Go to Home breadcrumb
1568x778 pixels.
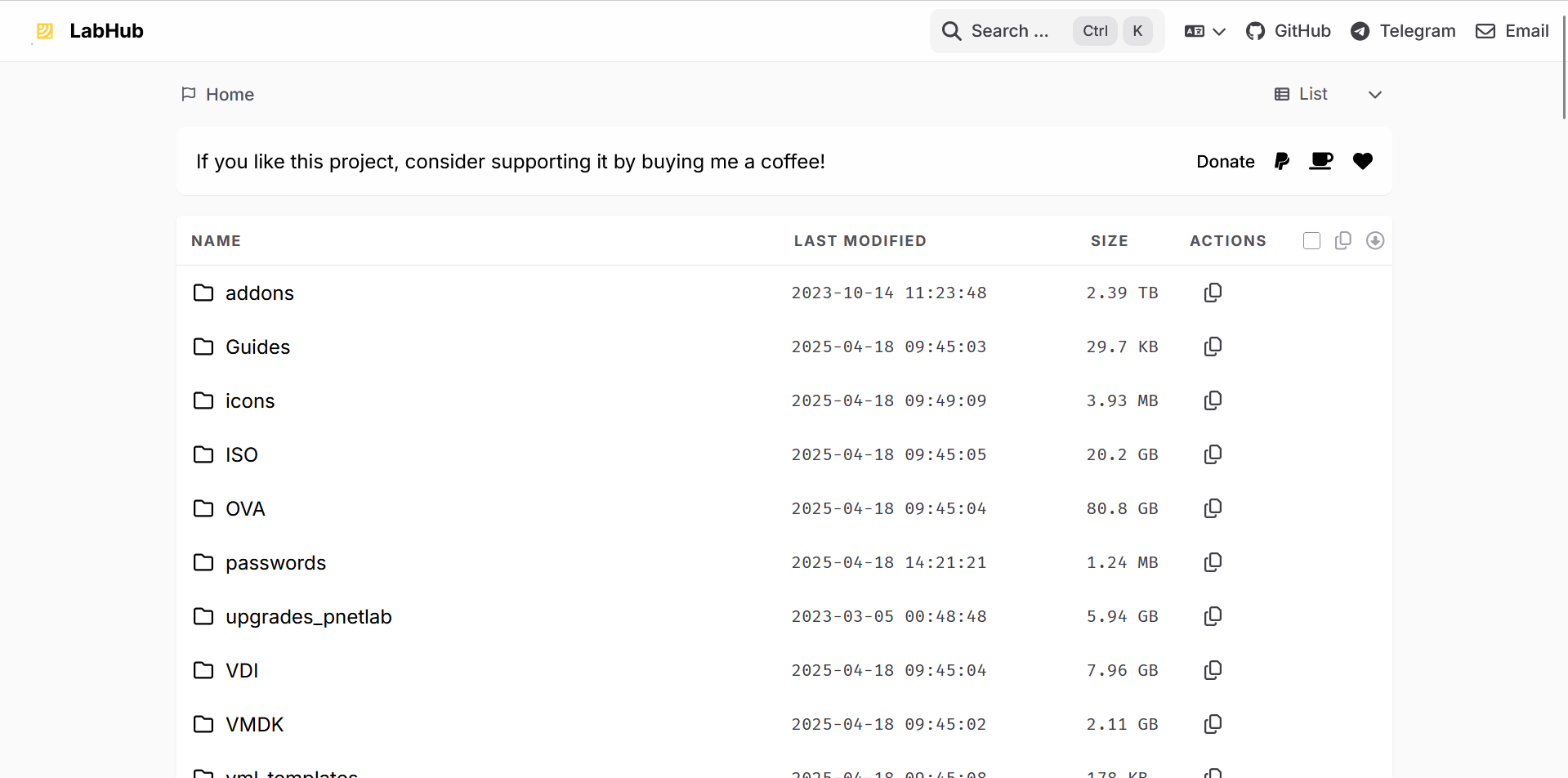(x=218, y=95)
